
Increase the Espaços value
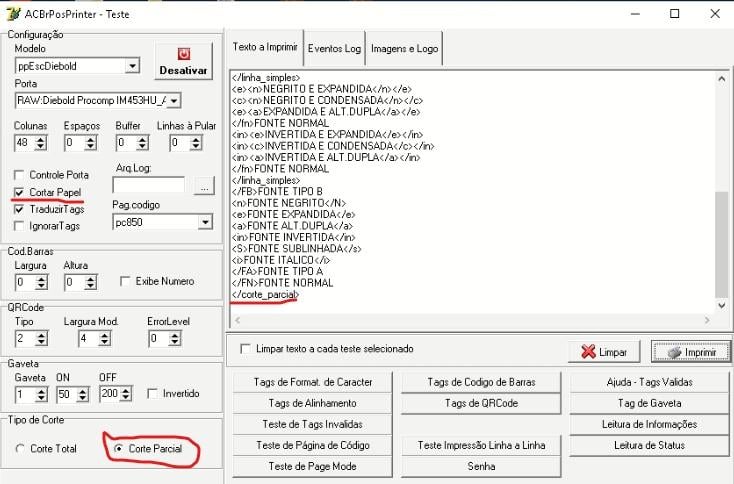click(x=91, y=139)
